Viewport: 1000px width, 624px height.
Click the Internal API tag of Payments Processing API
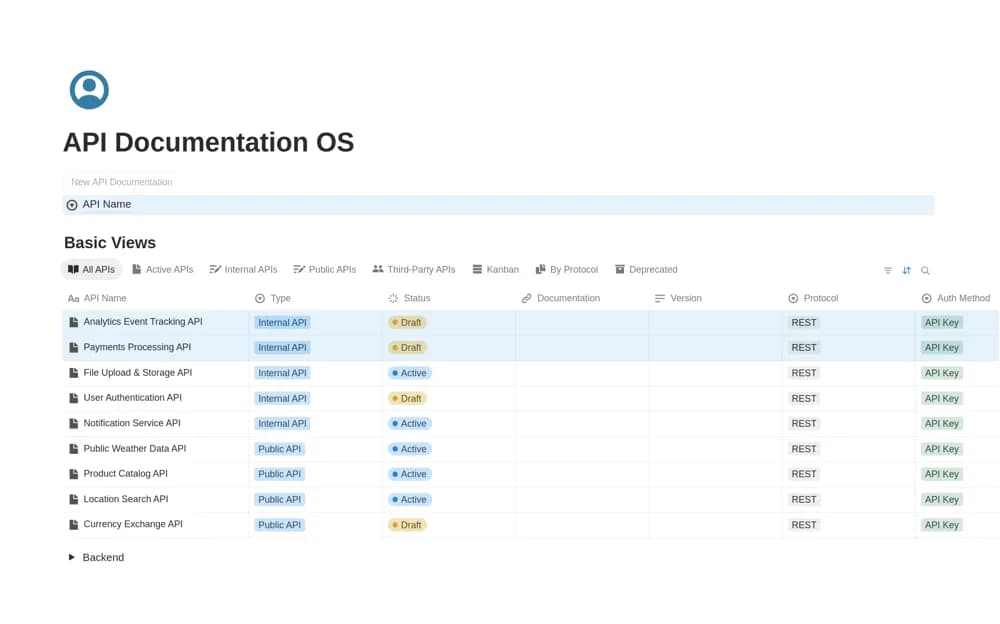pos(282,348)
